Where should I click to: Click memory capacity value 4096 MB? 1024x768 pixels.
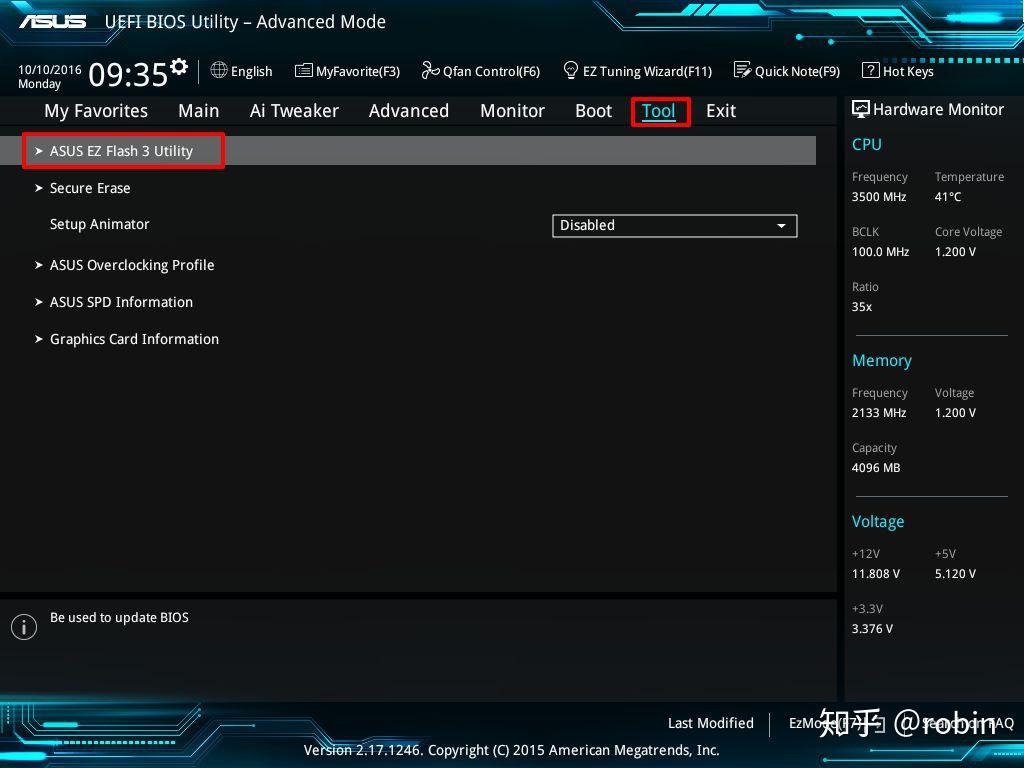pyautogui.click(x=876, y=468)
